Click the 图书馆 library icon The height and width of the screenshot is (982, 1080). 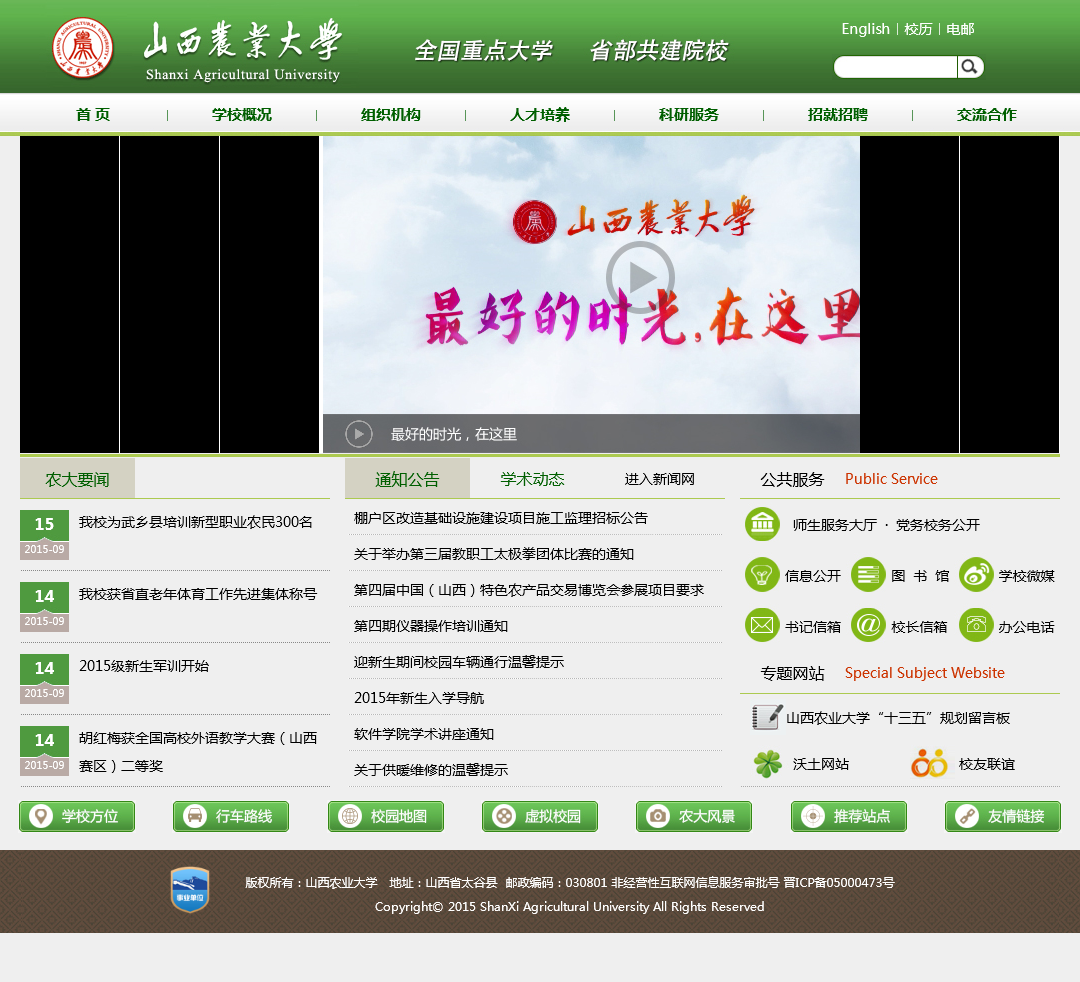click(868, 575)
